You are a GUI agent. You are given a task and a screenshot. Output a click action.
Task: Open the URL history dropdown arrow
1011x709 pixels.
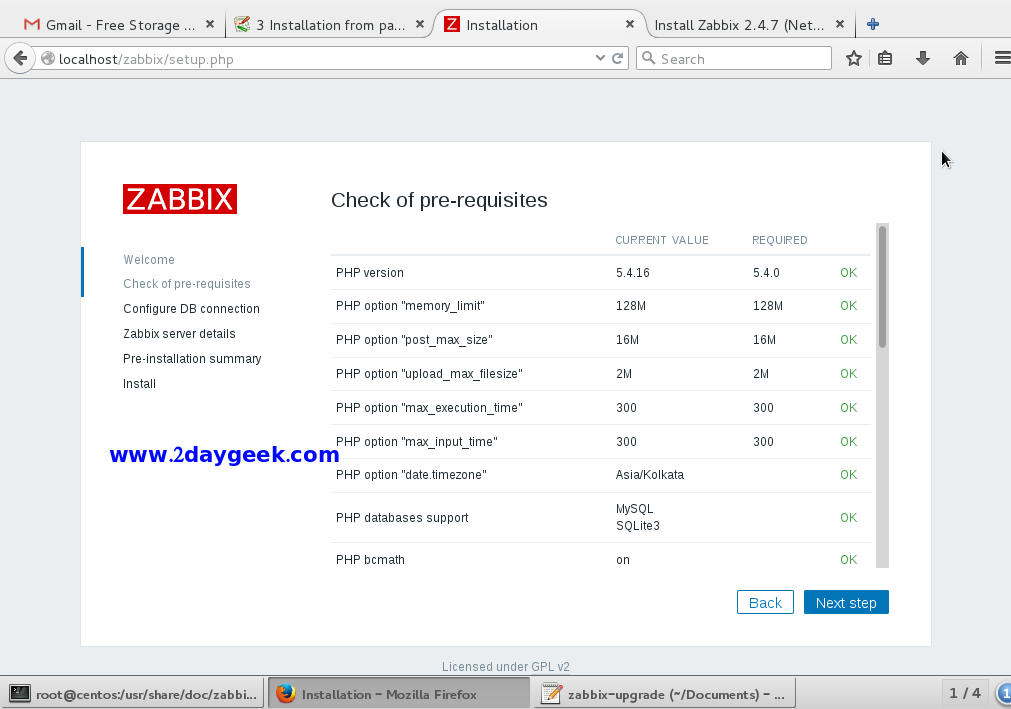point(600,58)
